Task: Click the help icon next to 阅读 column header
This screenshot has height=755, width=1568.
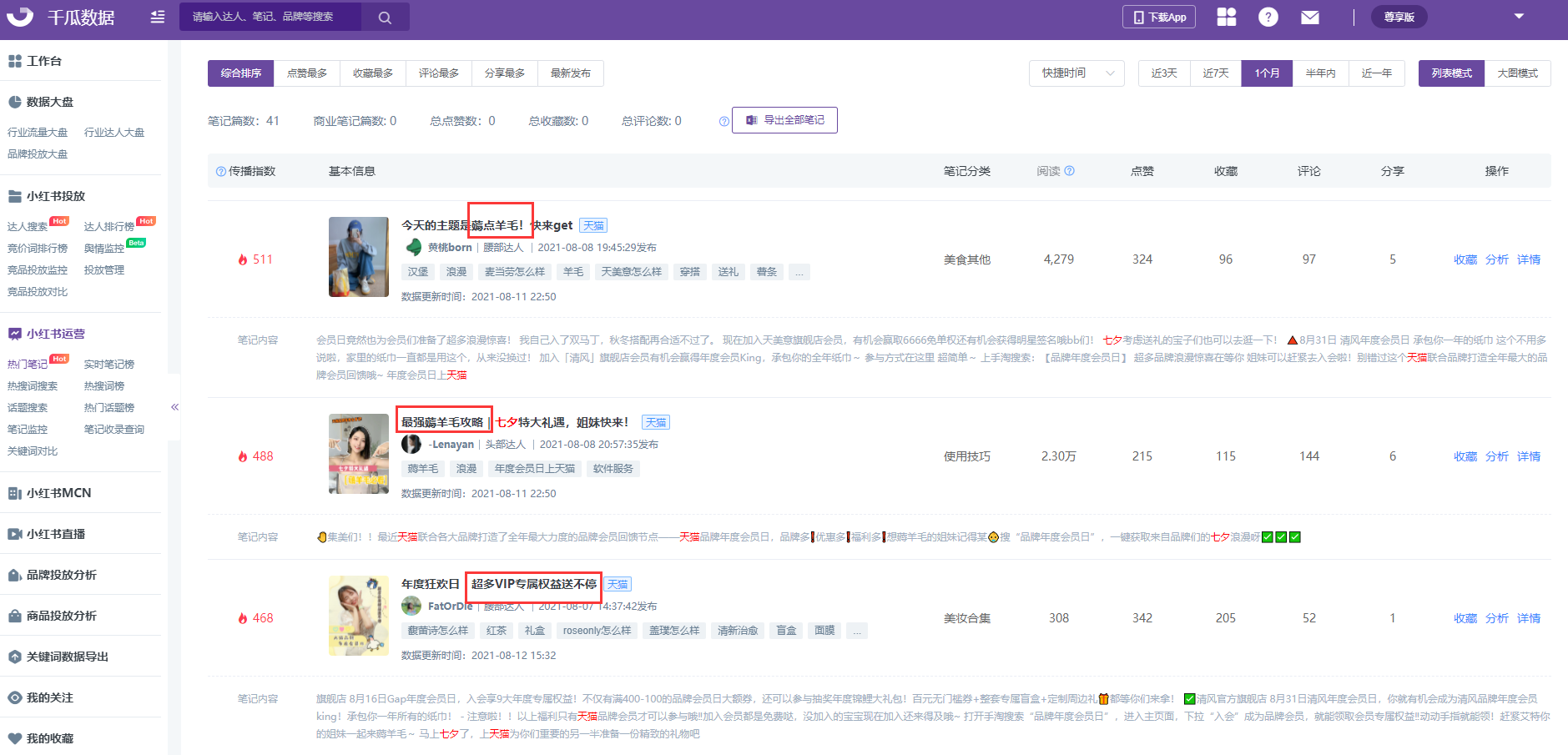Action: (x=1071, y=171)
